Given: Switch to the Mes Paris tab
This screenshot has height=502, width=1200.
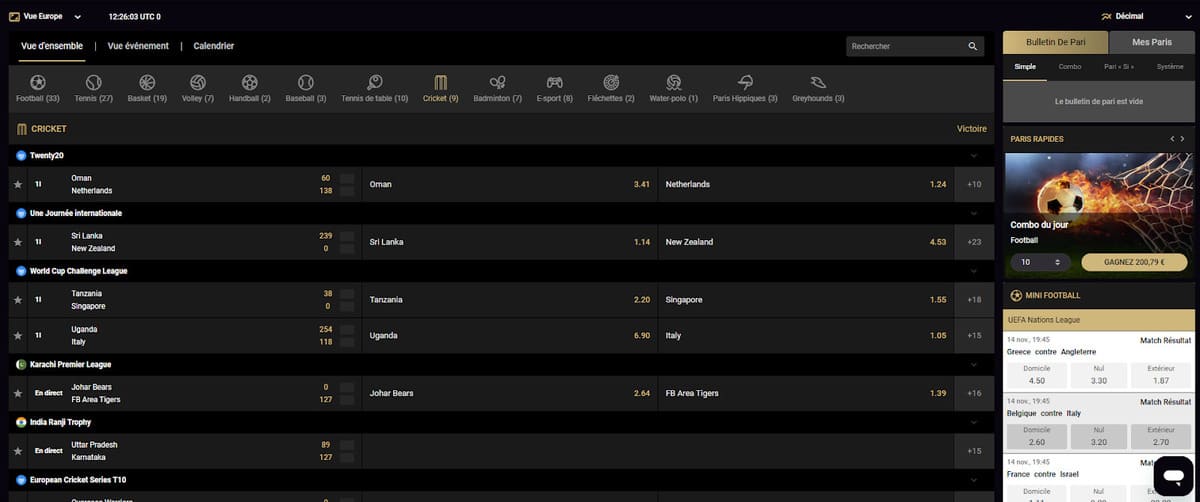Looking at the screenshot, I should pos(1152,42).
